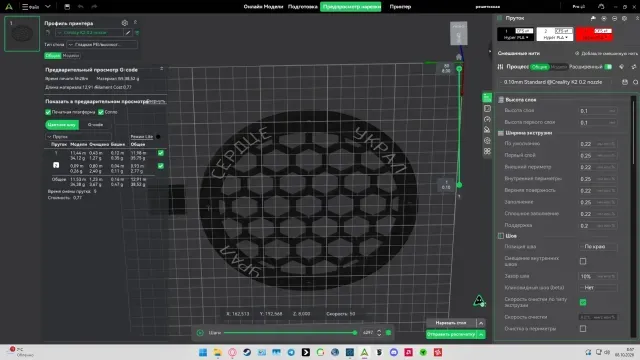Open Steam from the taskbar
640x360 pixels.
[x=247, y=352]
